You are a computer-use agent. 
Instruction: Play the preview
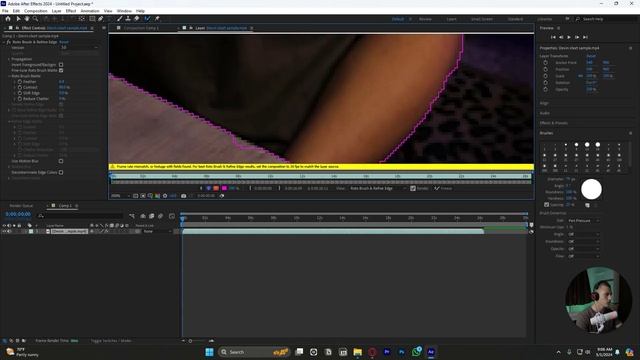569,37
